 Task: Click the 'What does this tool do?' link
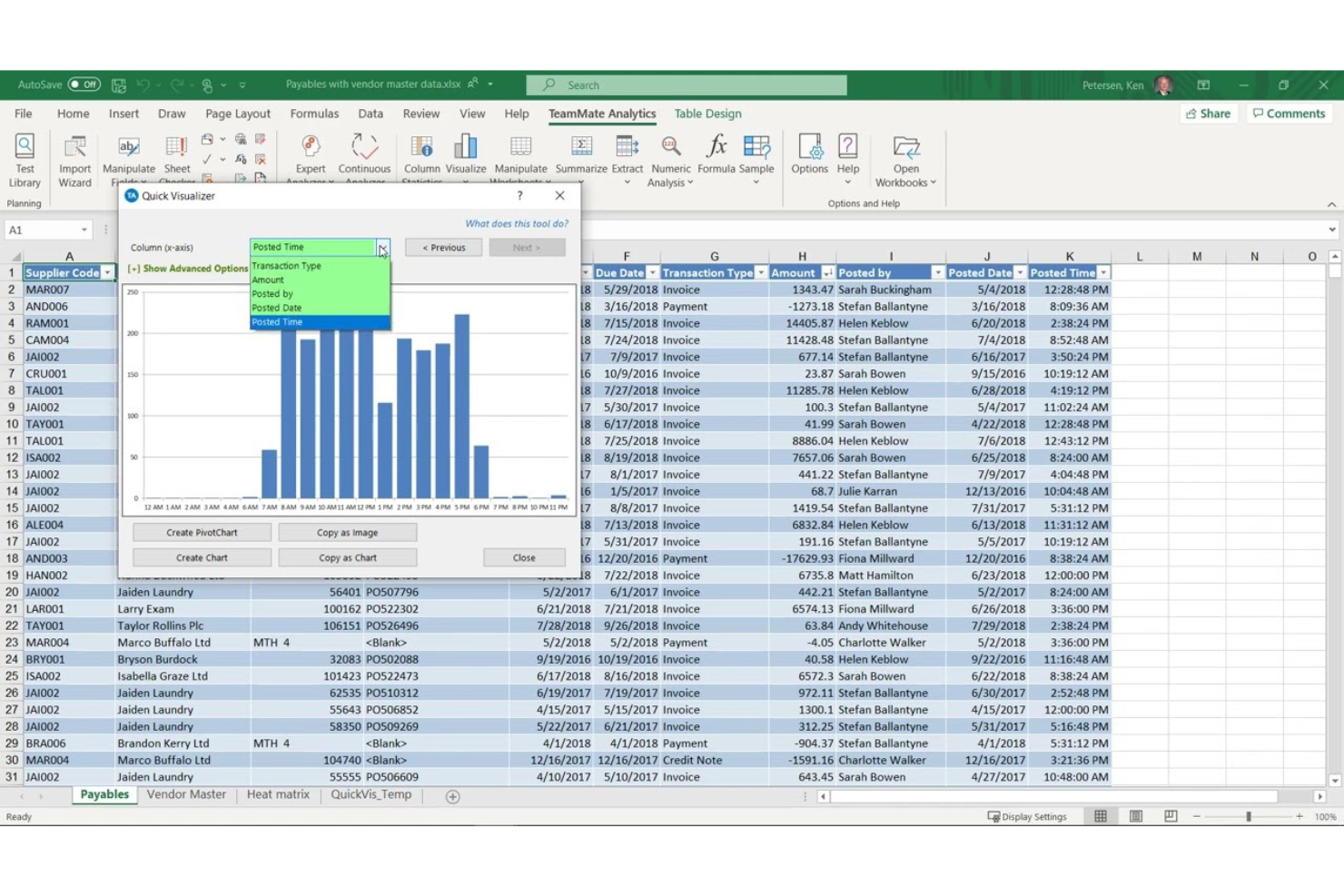[516, 222]
